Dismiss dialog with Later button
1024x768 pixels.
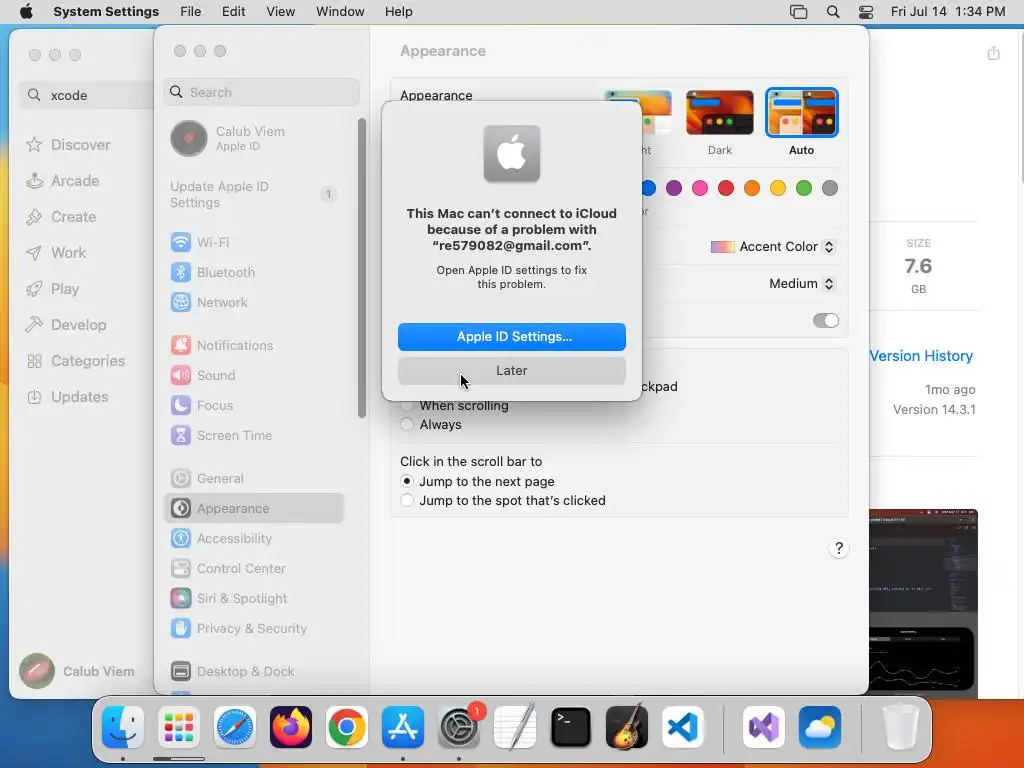(x=512, y=371)
